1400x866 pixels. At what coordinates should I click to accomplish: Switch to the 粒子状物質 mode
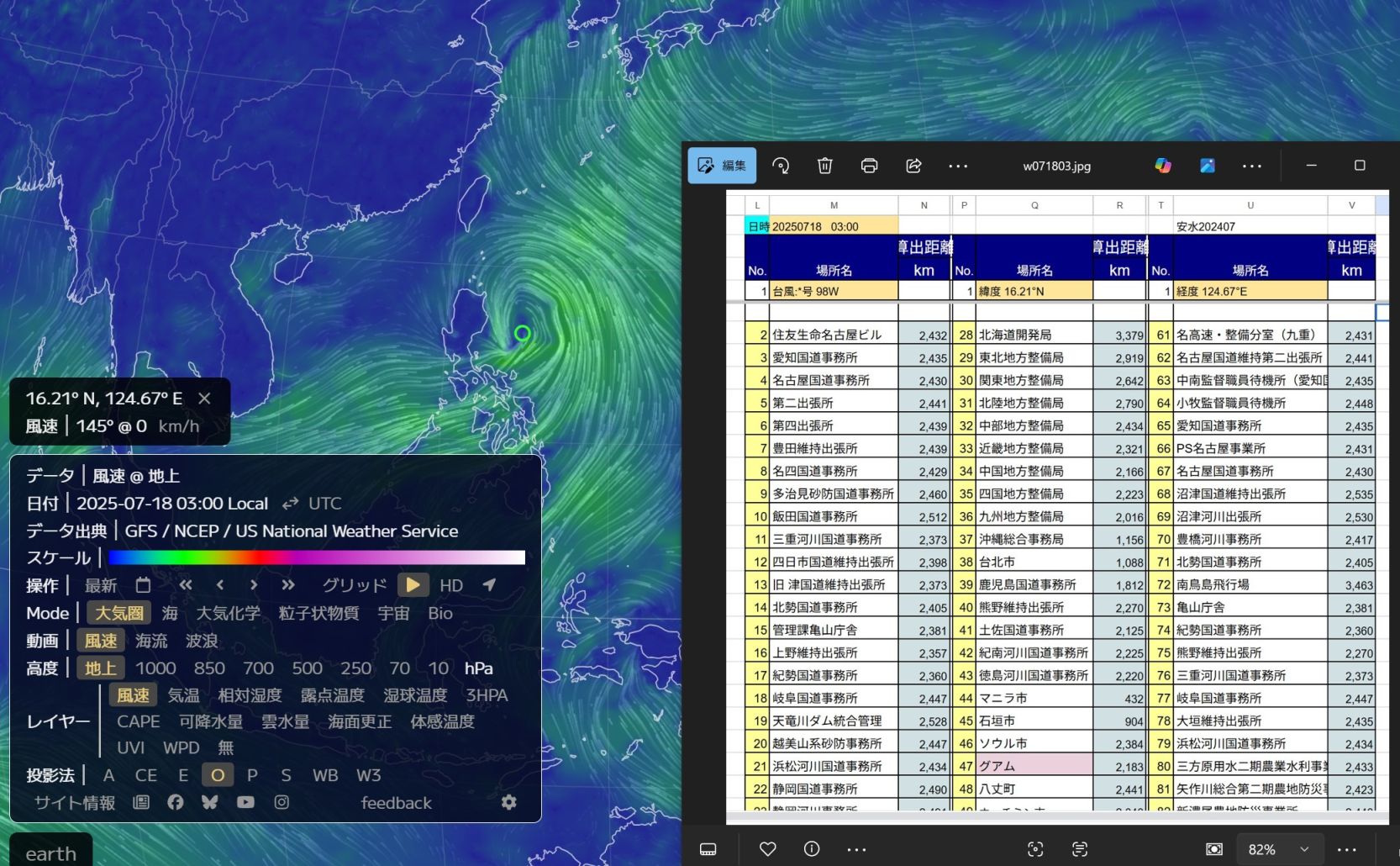pyautogui.click(x=318, y=613)
